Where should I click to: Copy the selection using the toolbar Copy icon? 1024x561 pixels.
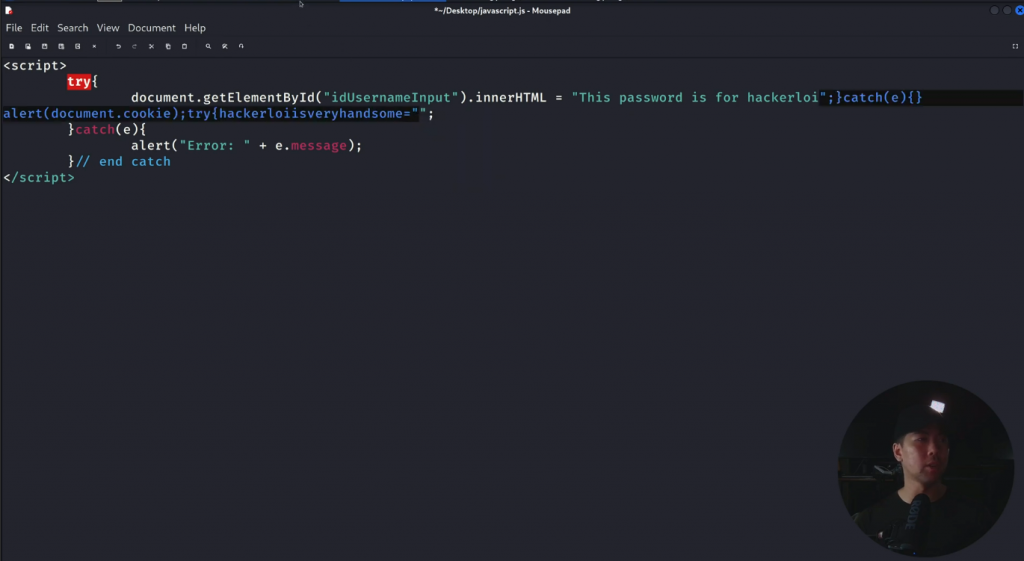point(168,46)
